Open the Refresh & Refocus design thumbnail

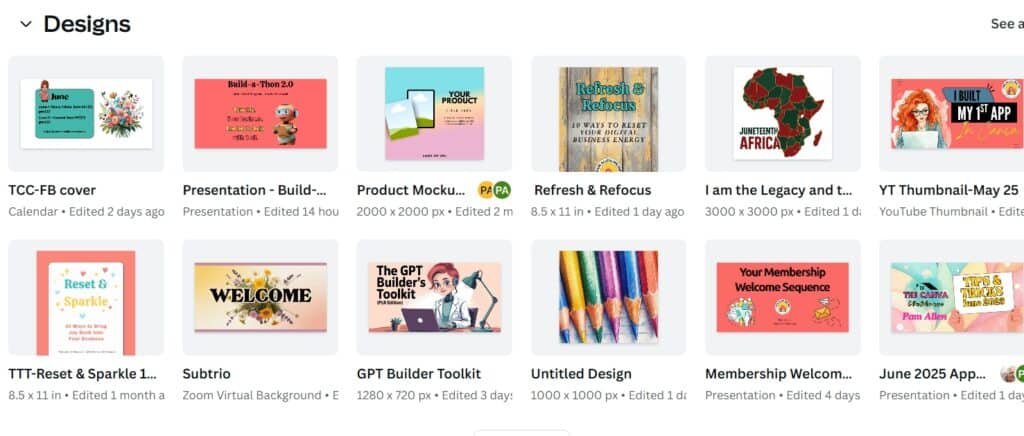[609, 114]
